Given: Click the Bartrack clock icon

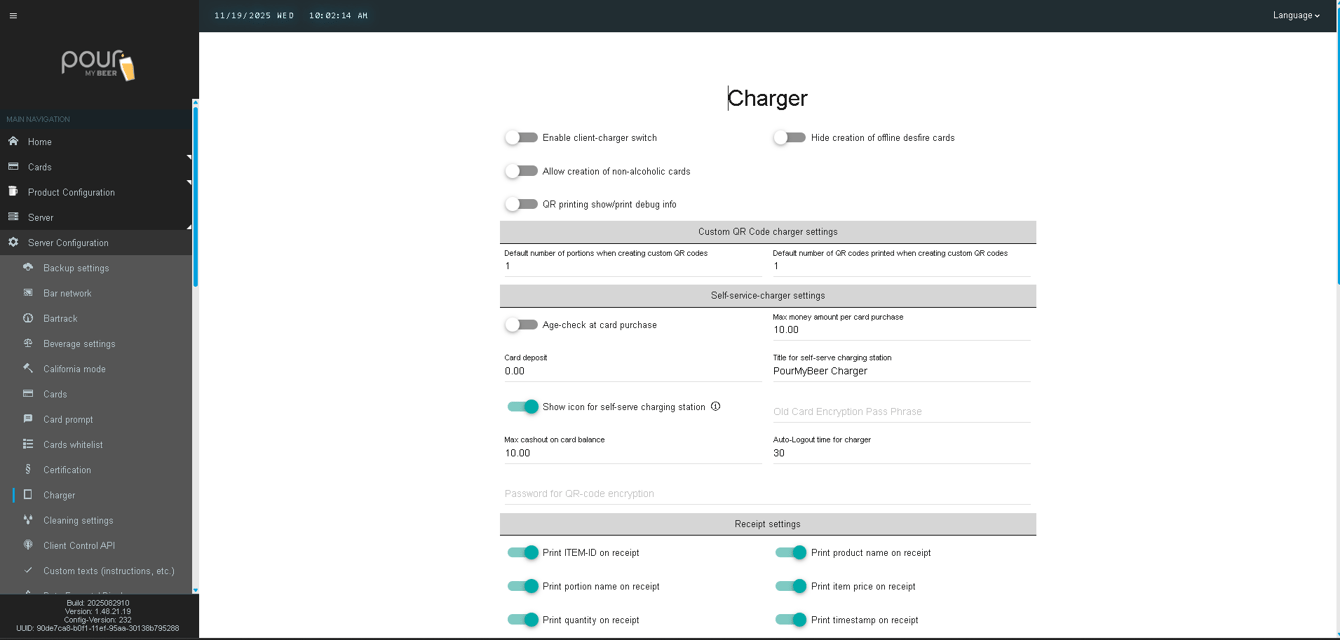Looking at the screenshot, I should coord(28,318).
